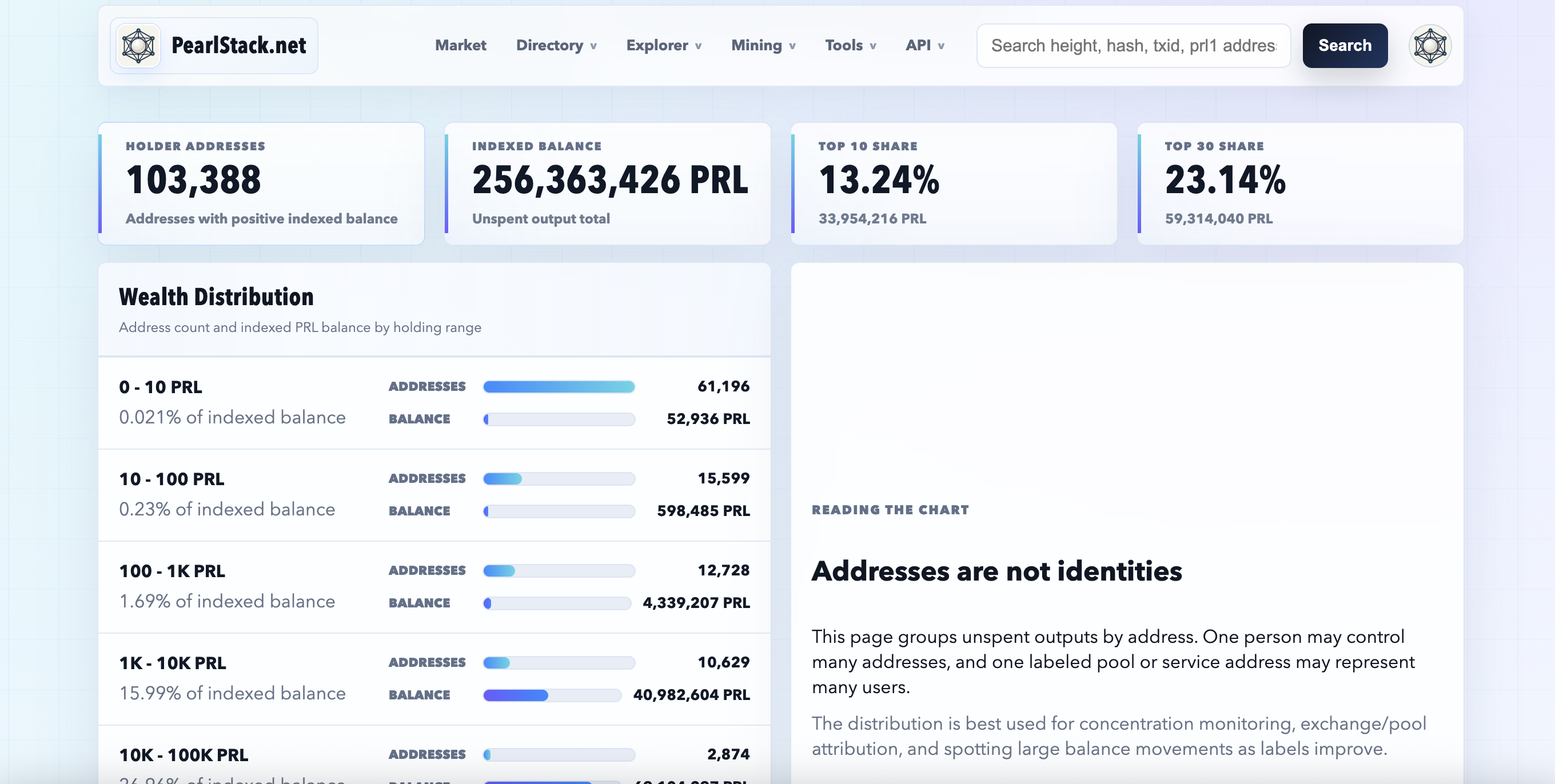This screenshot has height=784, width=1555.
Task: Select the '10K - 100K PRL' range label
Action: 184,755
